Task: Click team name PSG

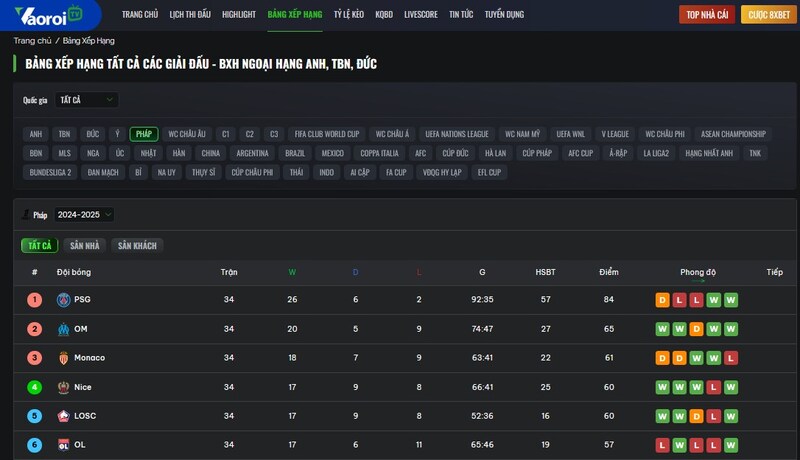Action: (82, 299)
